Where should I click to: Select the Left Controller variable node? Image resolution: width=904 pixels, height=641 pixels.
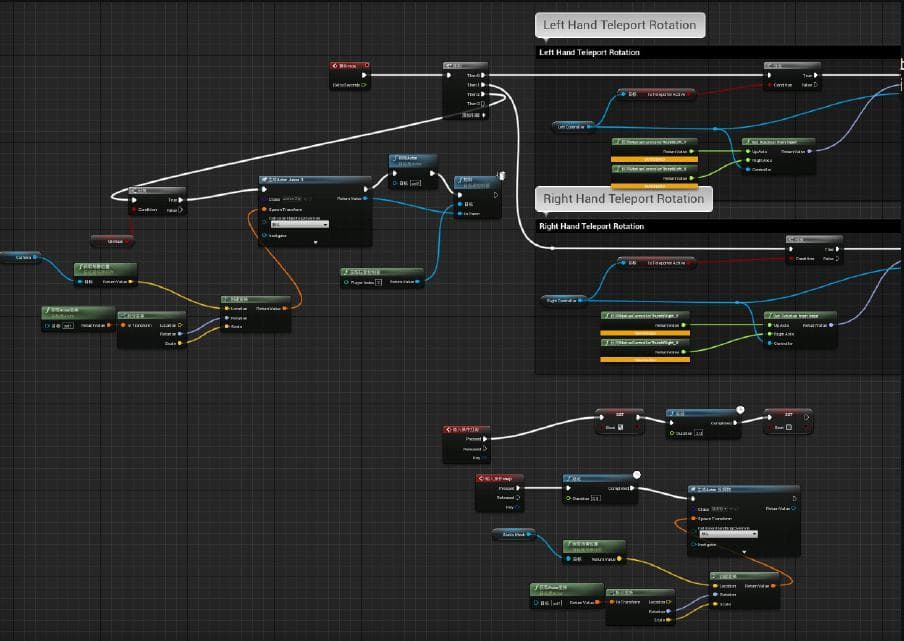point(574,126)
